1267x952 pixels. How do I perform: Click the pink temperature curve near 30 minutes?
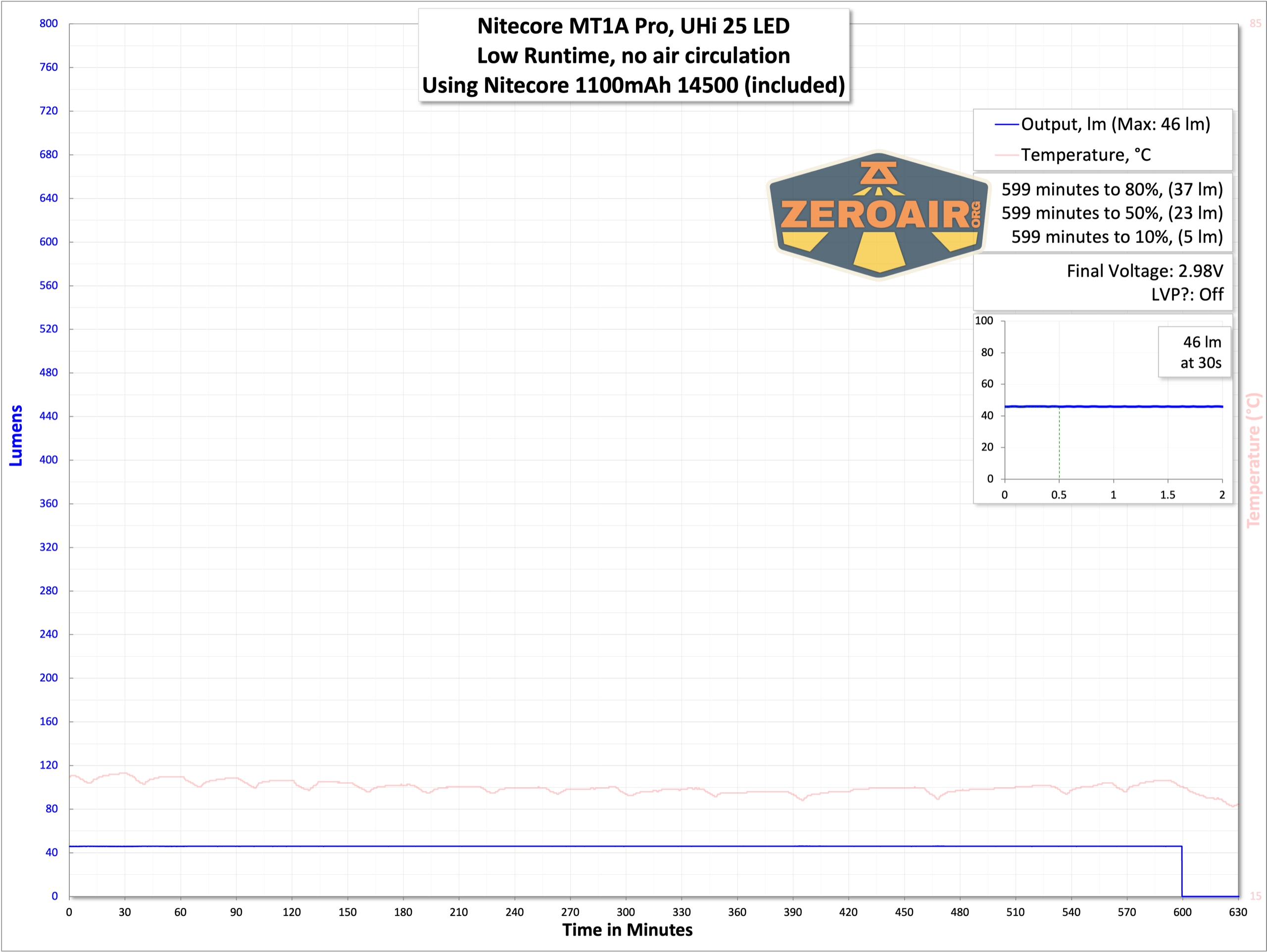pos(124,773)
